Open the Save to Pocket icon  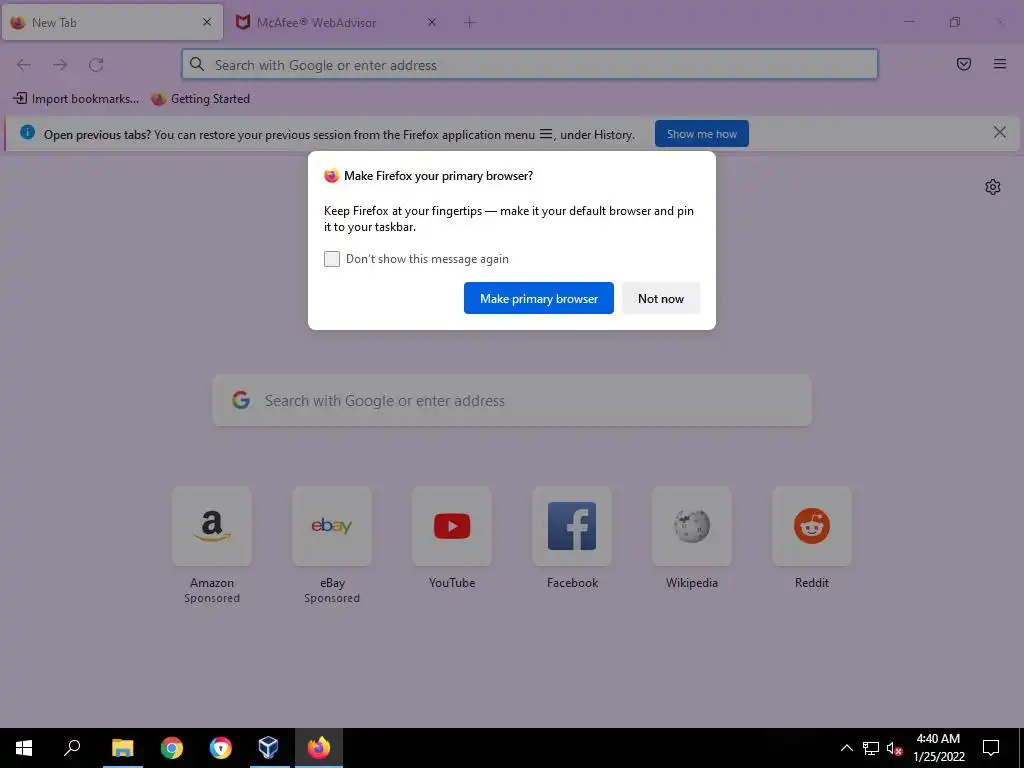pos(963,64)
